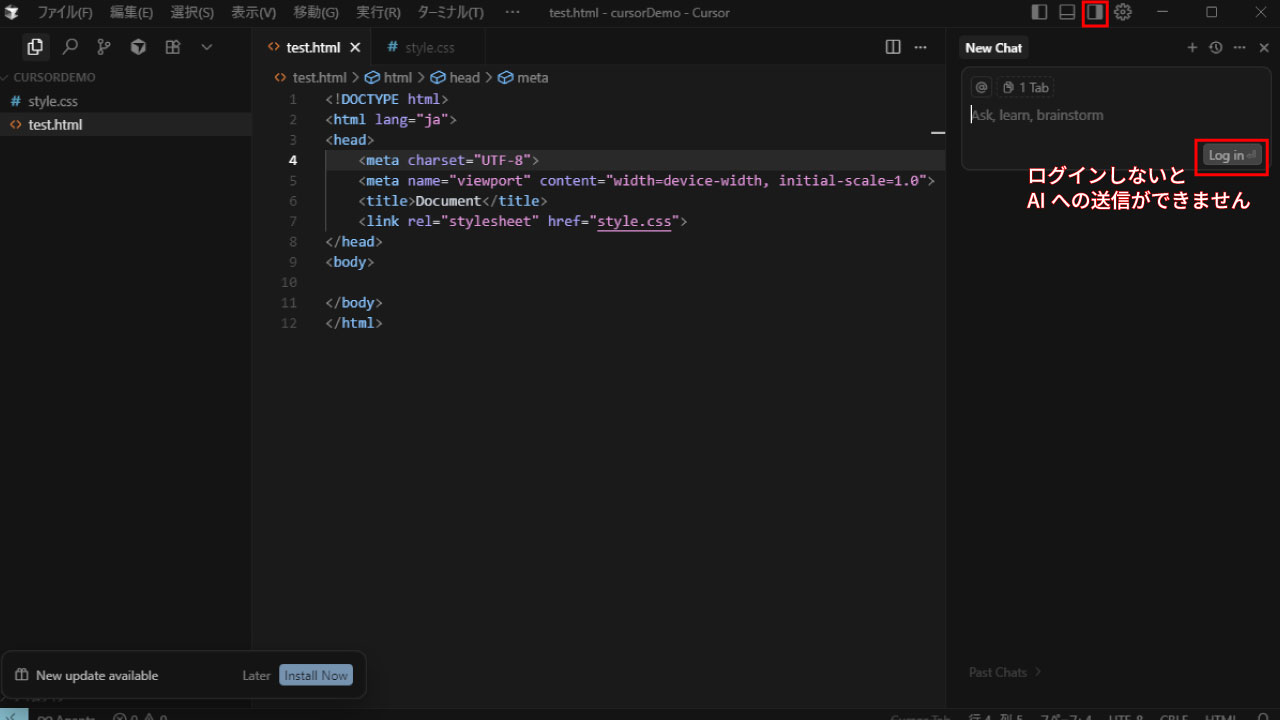Open the ファイル(F) menu
1280x720 pixels.
click(x=65, y=12)
